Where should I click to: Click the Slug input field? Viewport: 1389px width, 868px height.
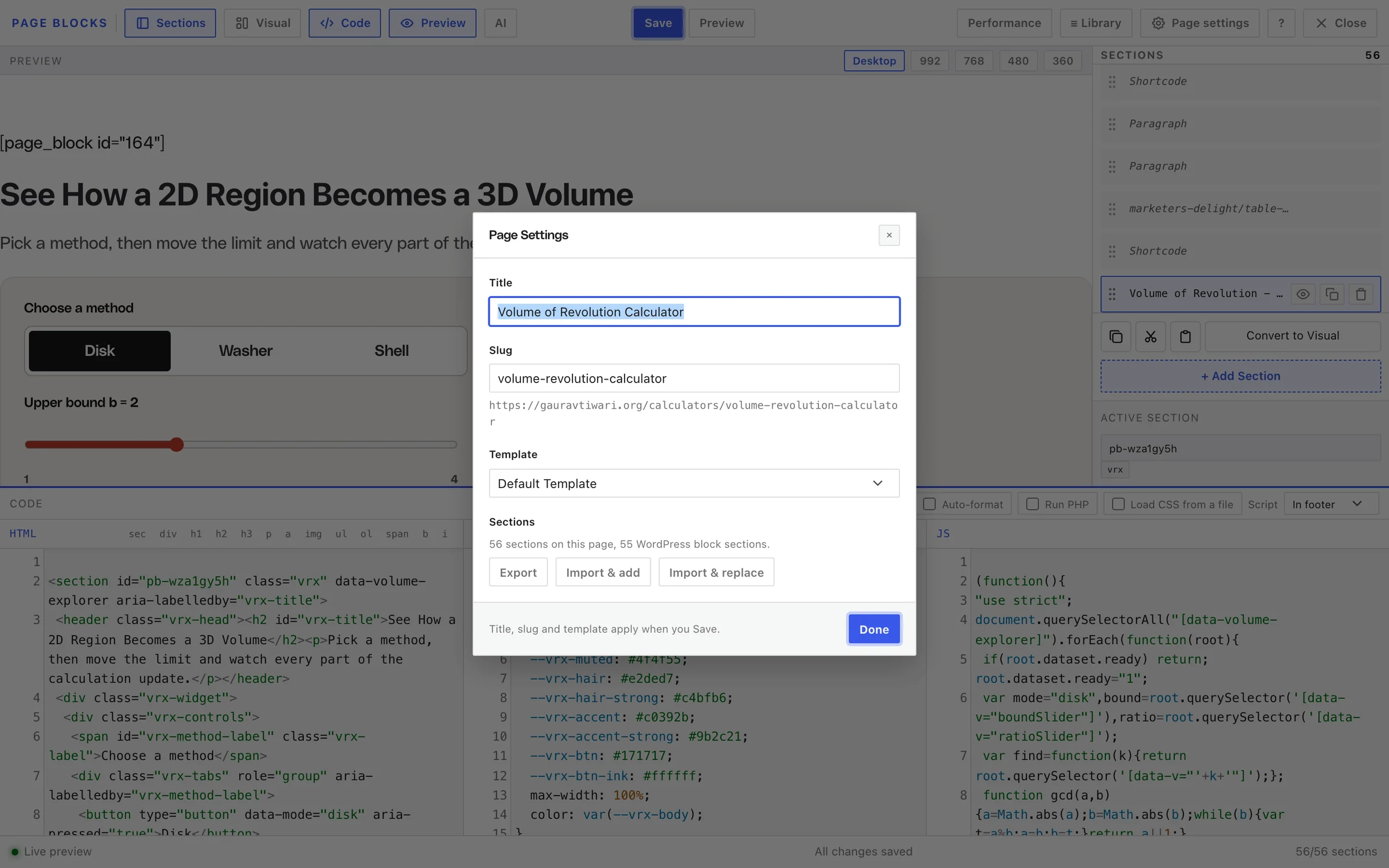[694, 378]
